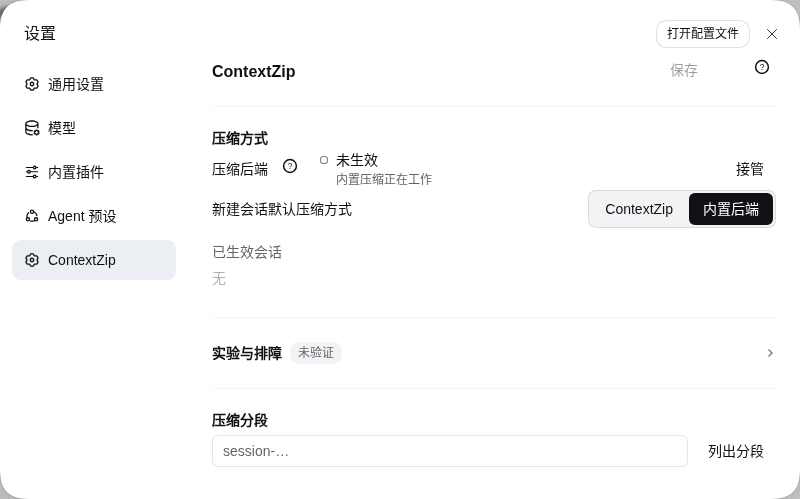Click the Agent 预设 sidebar icon
Image resolution: width=800 pixels, height=499 pixels.
(32, 216)
